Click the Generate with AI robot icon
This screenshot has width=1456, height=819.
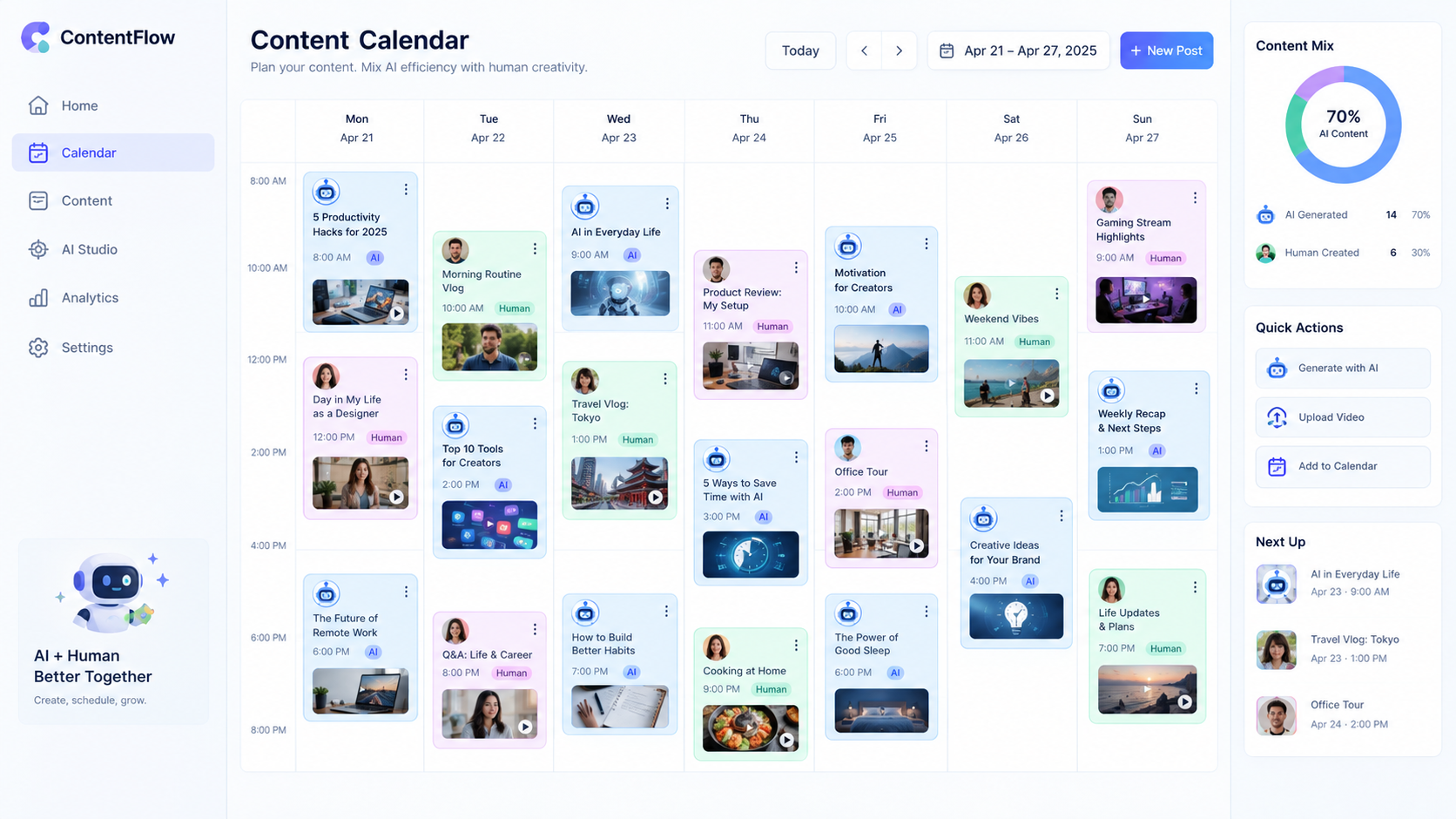coord(1277,369)
